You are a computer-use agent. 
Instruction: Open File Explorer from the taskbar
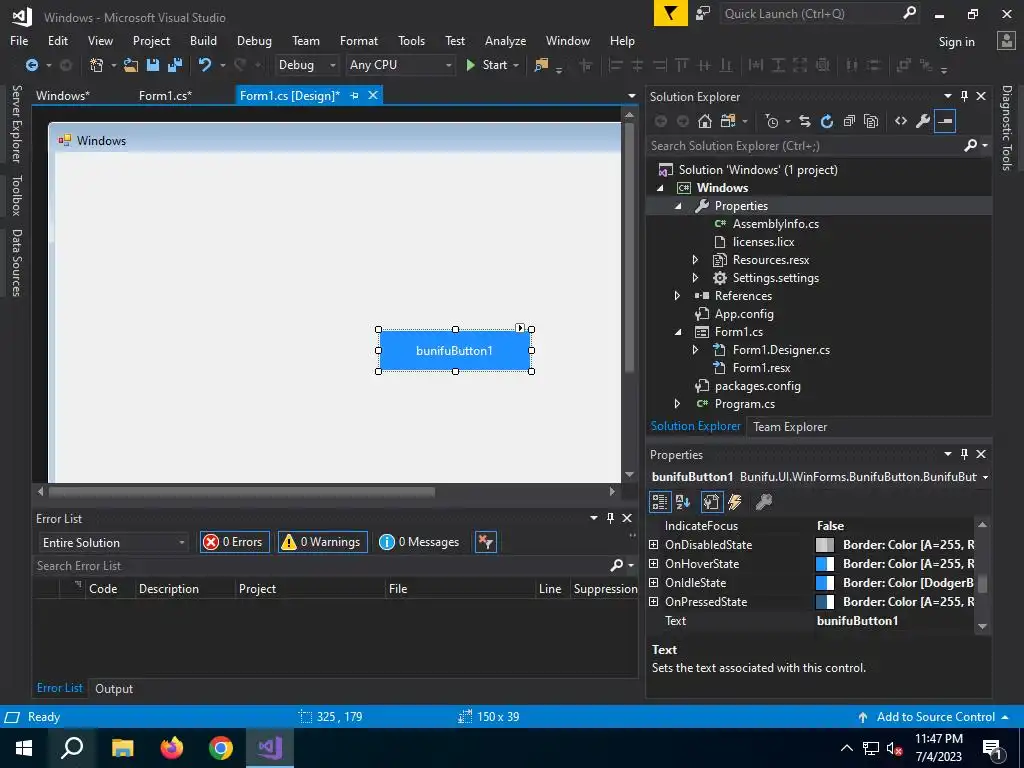point(122,748)
